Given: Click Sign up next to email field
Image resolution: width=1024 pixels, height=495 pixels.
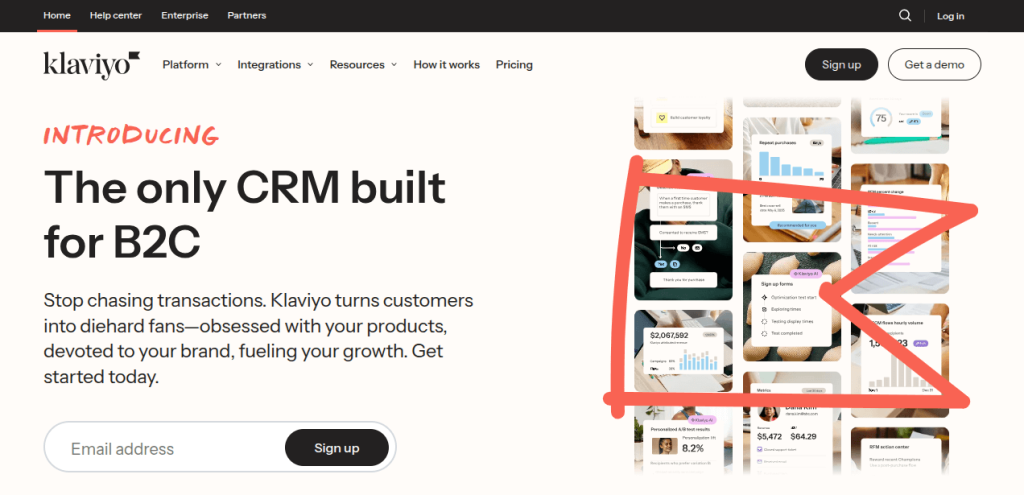Looking at the screenshot, I should [337, 448].
